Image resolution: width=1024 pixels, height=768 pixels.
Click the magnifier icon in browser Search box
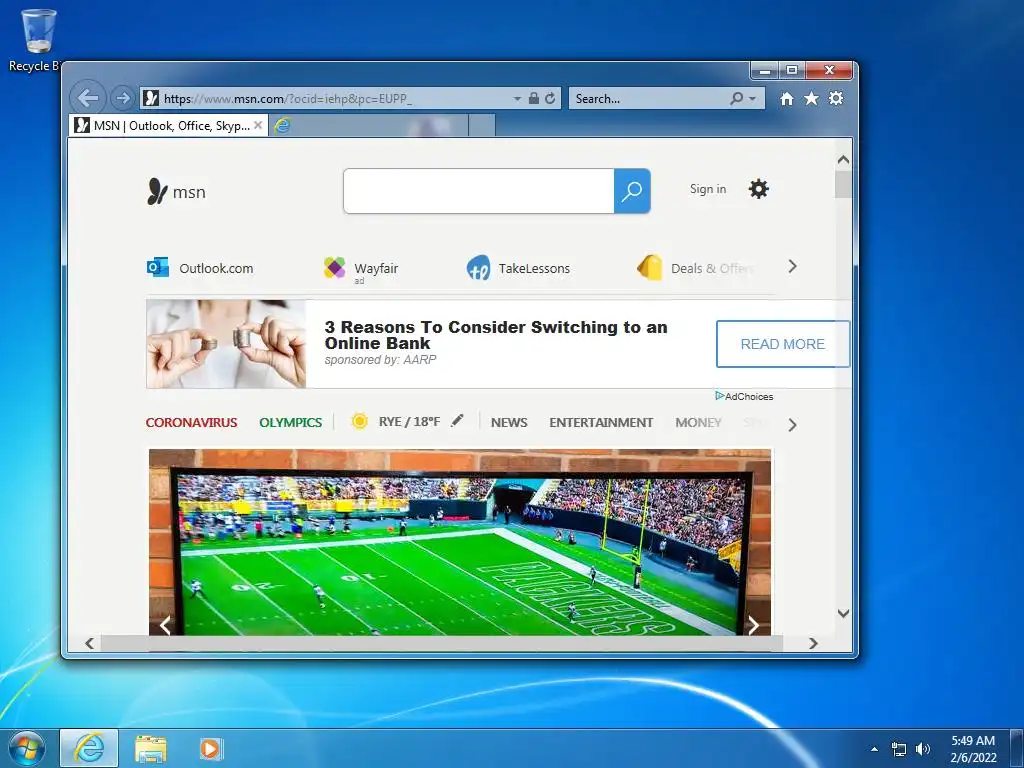coord(737,98)
